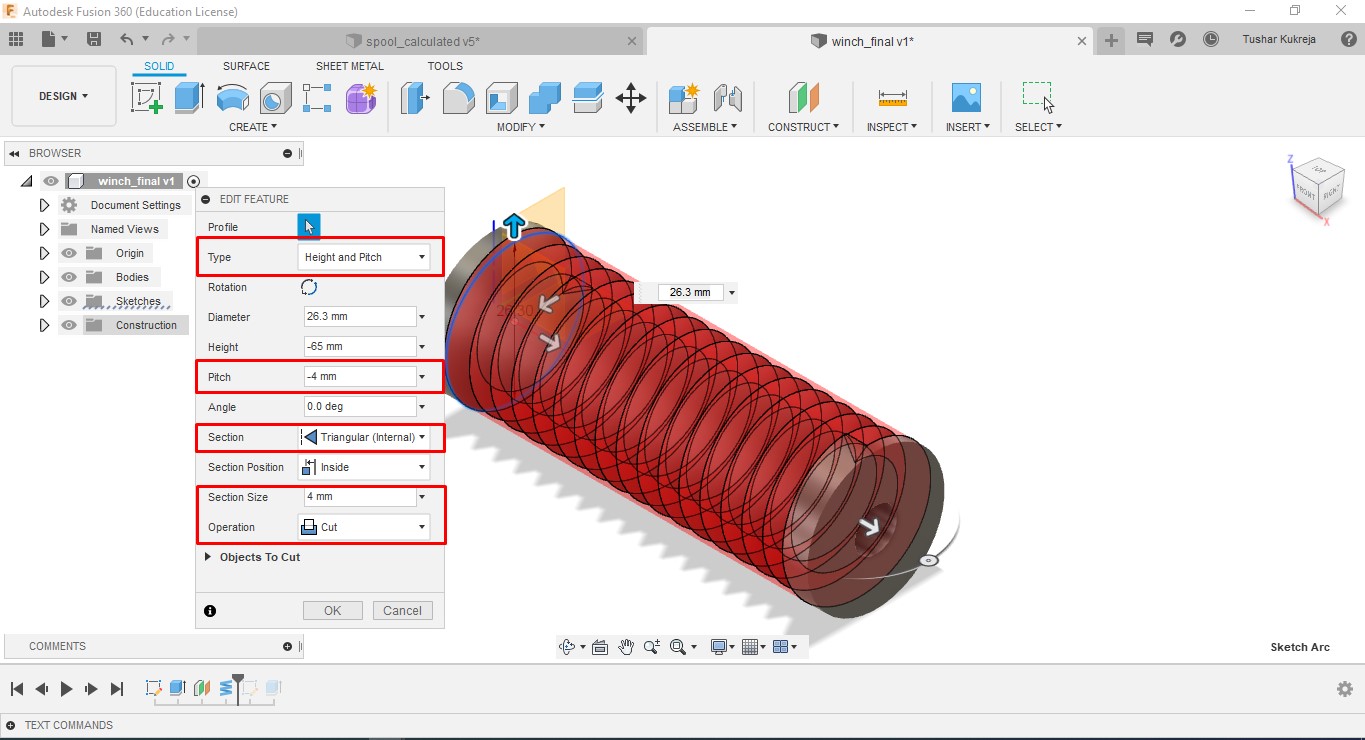1365x740 pixels.
Task: Click the Insert image icon
Action: (x=966, y=97)
